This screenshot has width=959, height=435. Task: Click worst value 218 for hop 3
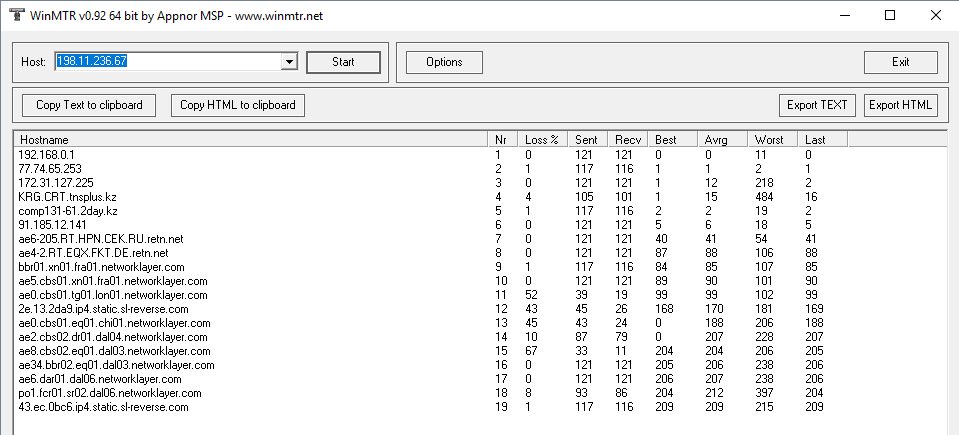pos(766,183)
